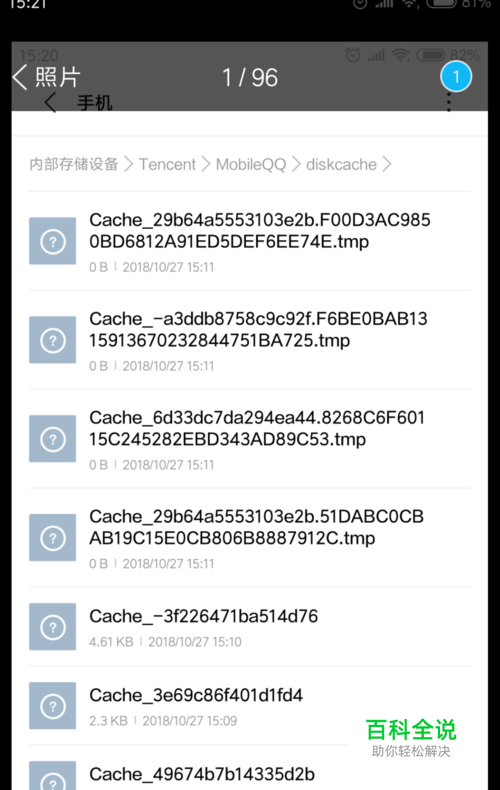Tap unknown file icon for Cache_3e69c86f401d1fd4

52,705
